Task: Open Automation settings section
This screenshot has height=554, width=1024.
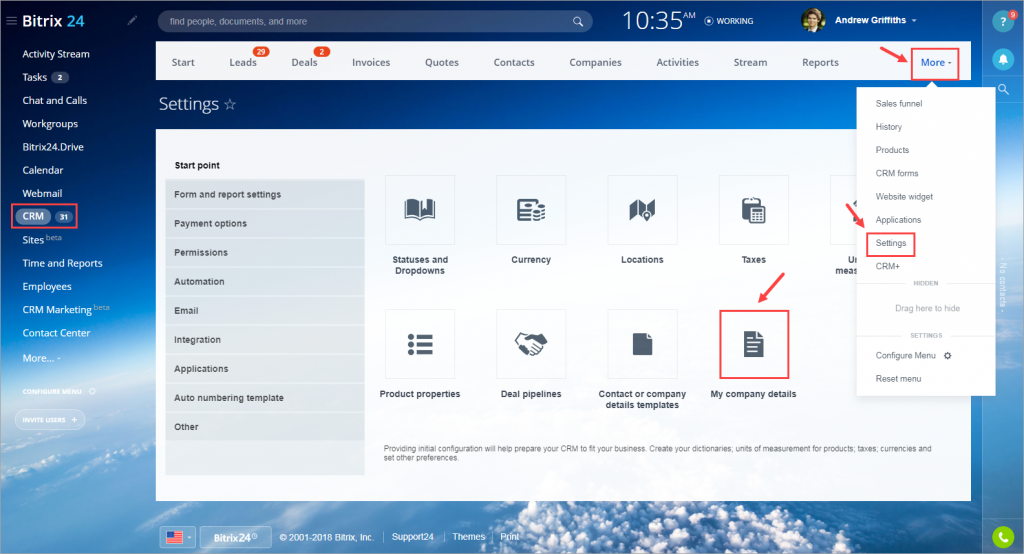Action: [264, 282]
